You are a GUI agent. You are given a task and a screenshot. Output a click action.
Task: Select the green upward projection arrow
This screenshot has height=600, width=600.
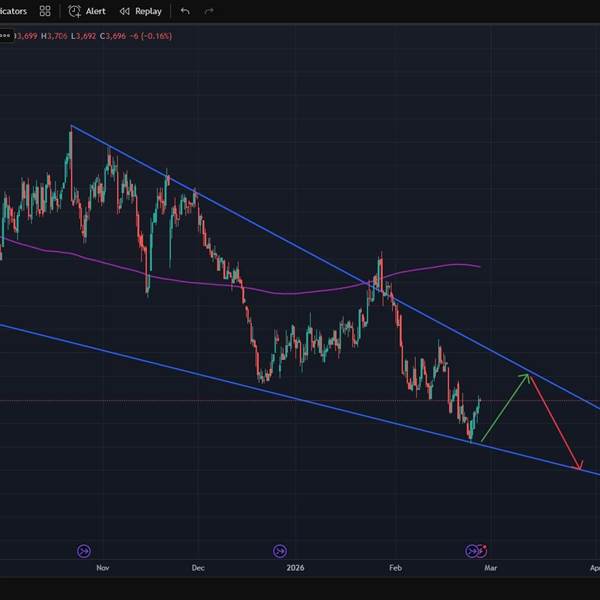505,407
